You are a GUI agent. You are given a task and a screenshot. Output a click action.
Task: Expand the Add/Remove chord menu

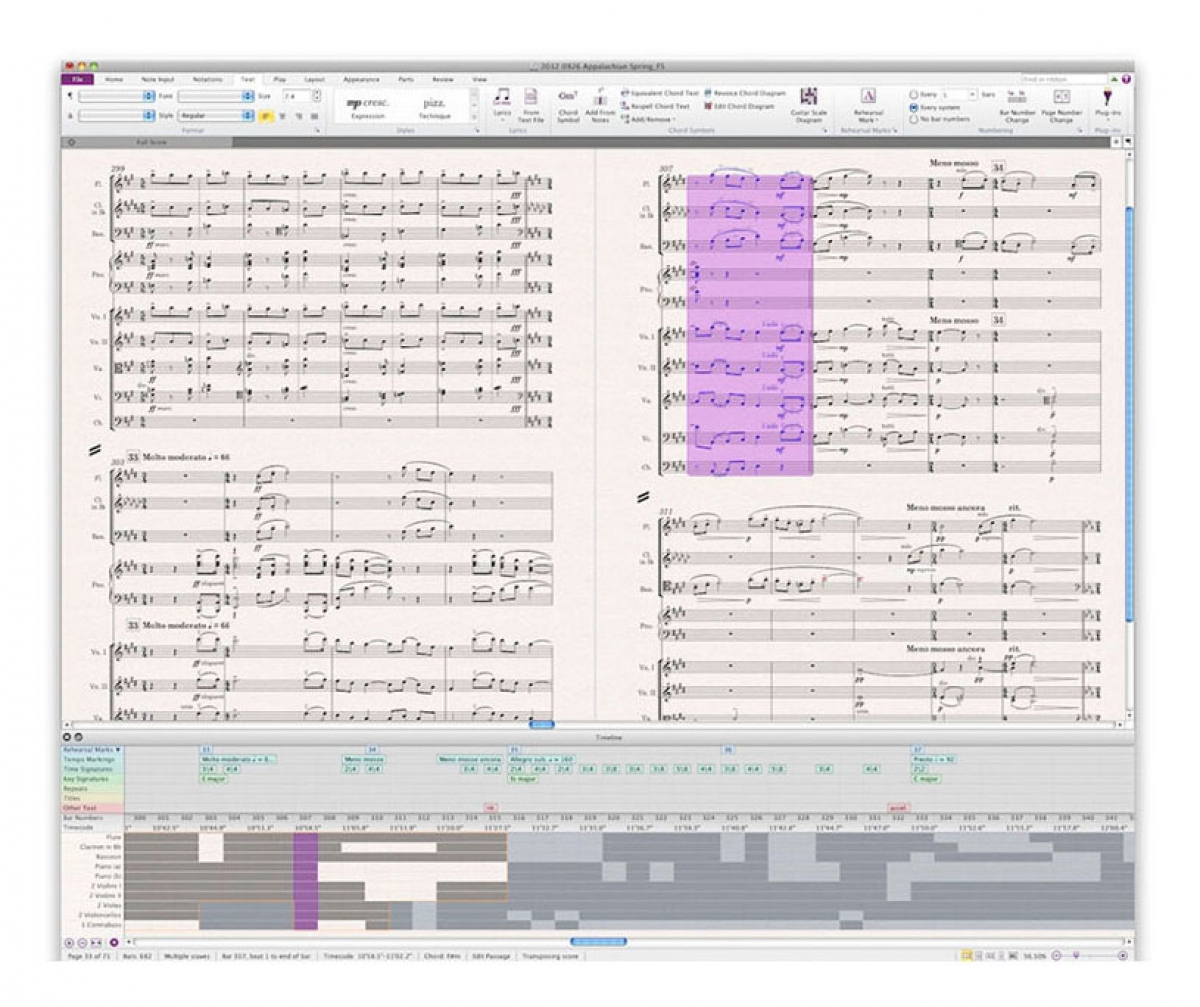[x=647, y=119]
